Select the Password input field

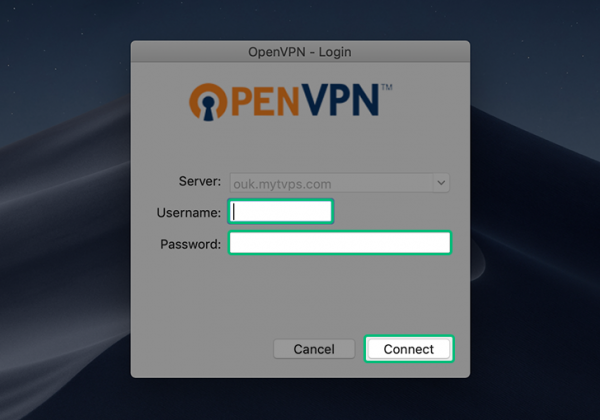[340, 243]
